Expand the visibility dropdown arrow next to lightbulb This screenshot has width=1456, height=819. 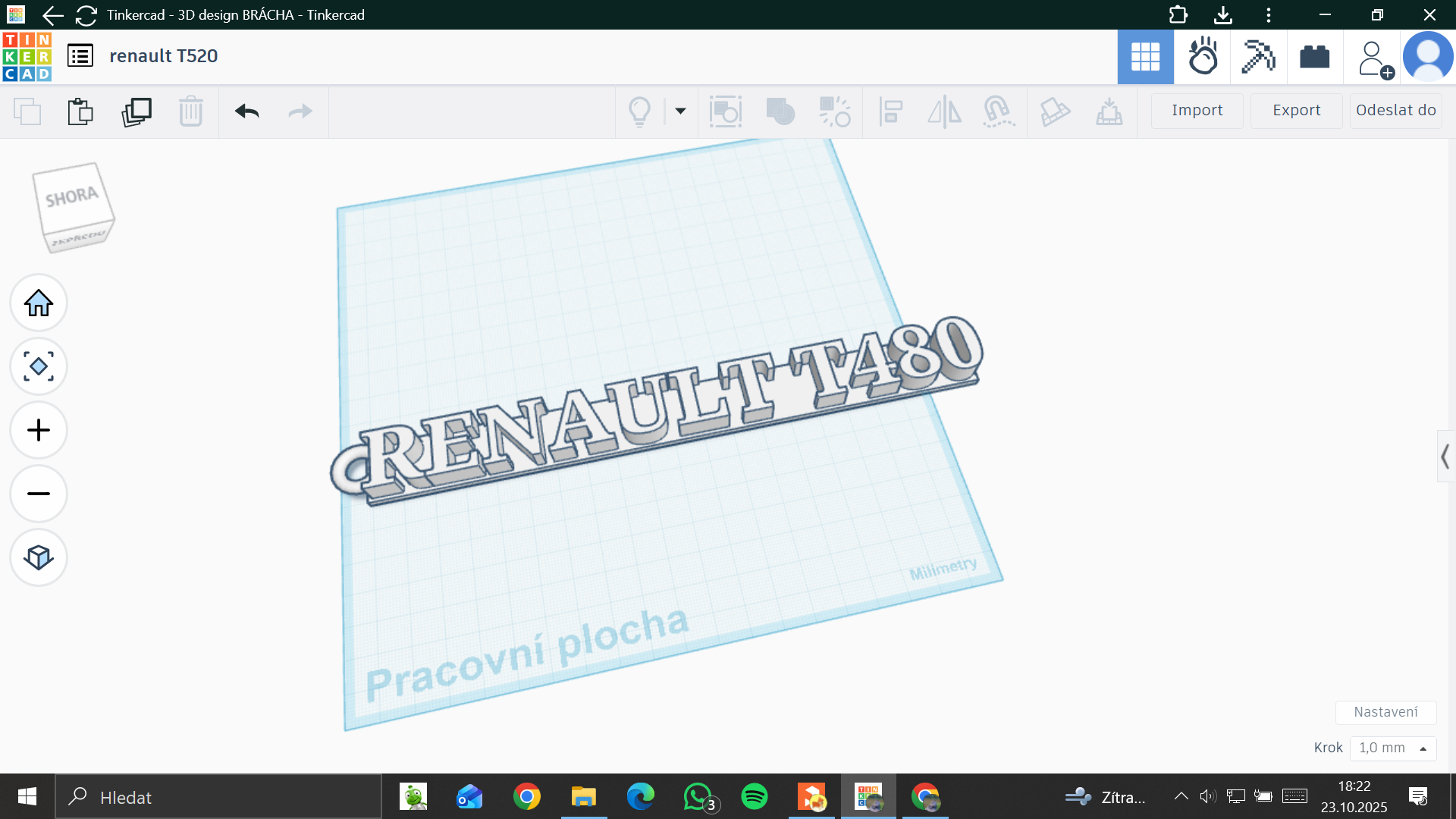click(680, 111)
